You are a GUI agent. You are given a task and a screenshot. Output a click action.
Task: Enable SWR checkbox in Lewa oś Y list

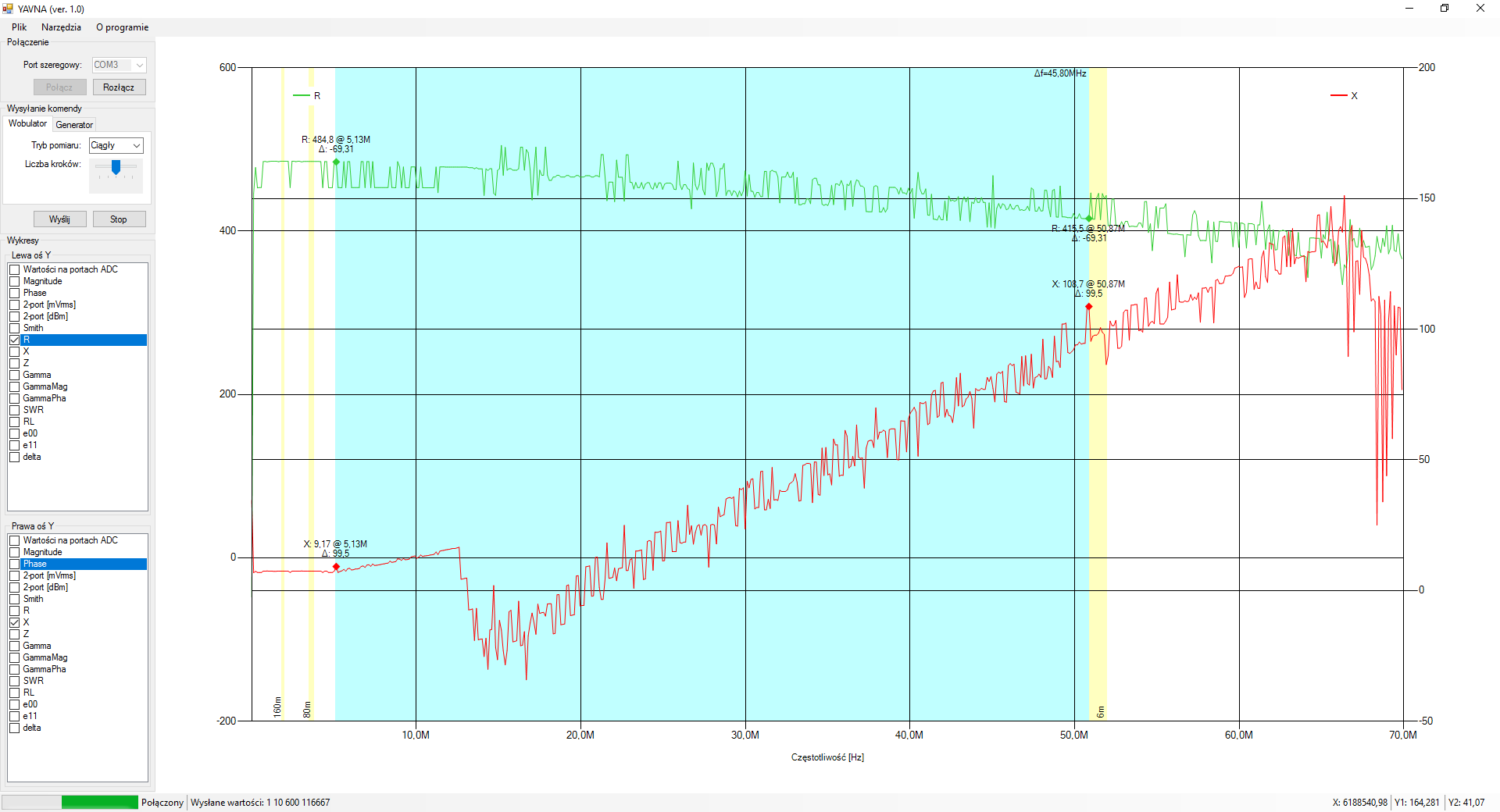pyautogui.click(x=14, y=411)
